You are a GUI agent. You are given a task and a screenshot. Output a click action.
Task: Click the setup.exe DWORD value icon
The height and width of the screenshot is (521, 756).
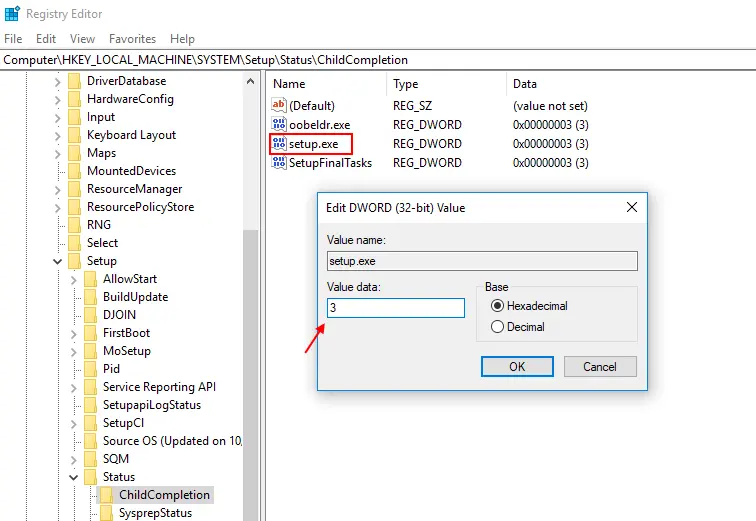279,143
